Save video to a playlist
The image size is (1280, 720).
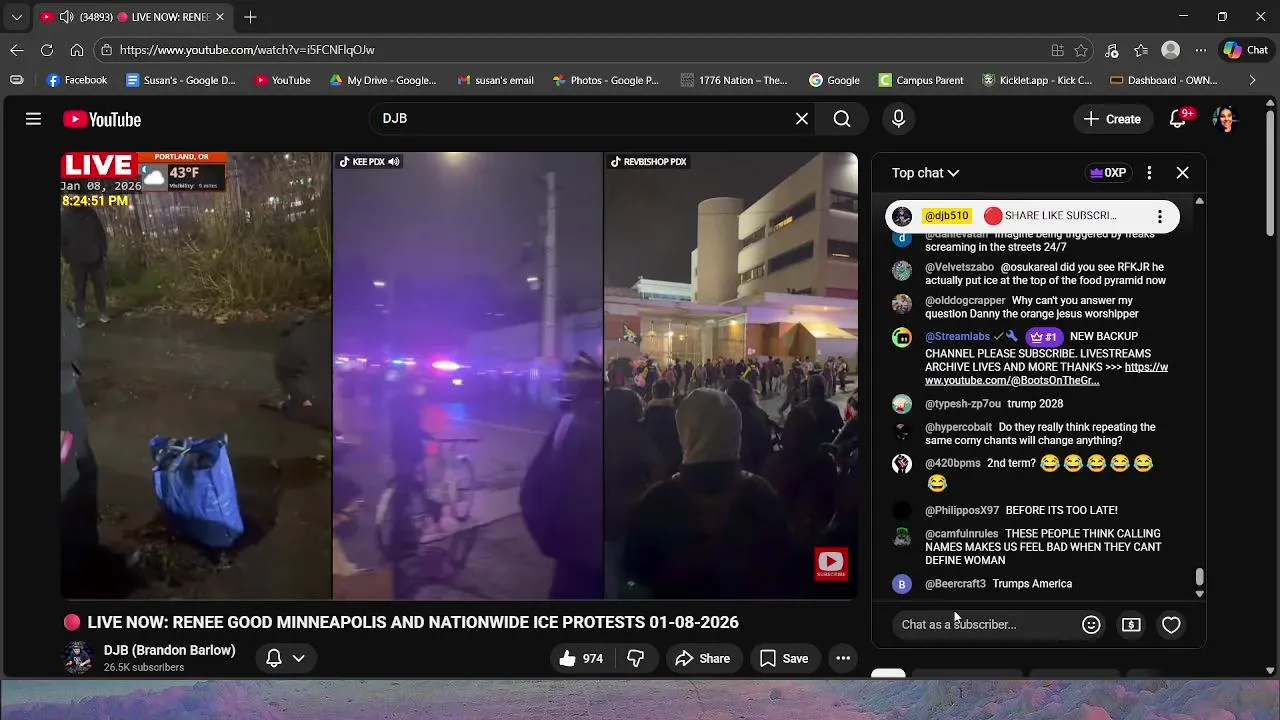(784, 658)
